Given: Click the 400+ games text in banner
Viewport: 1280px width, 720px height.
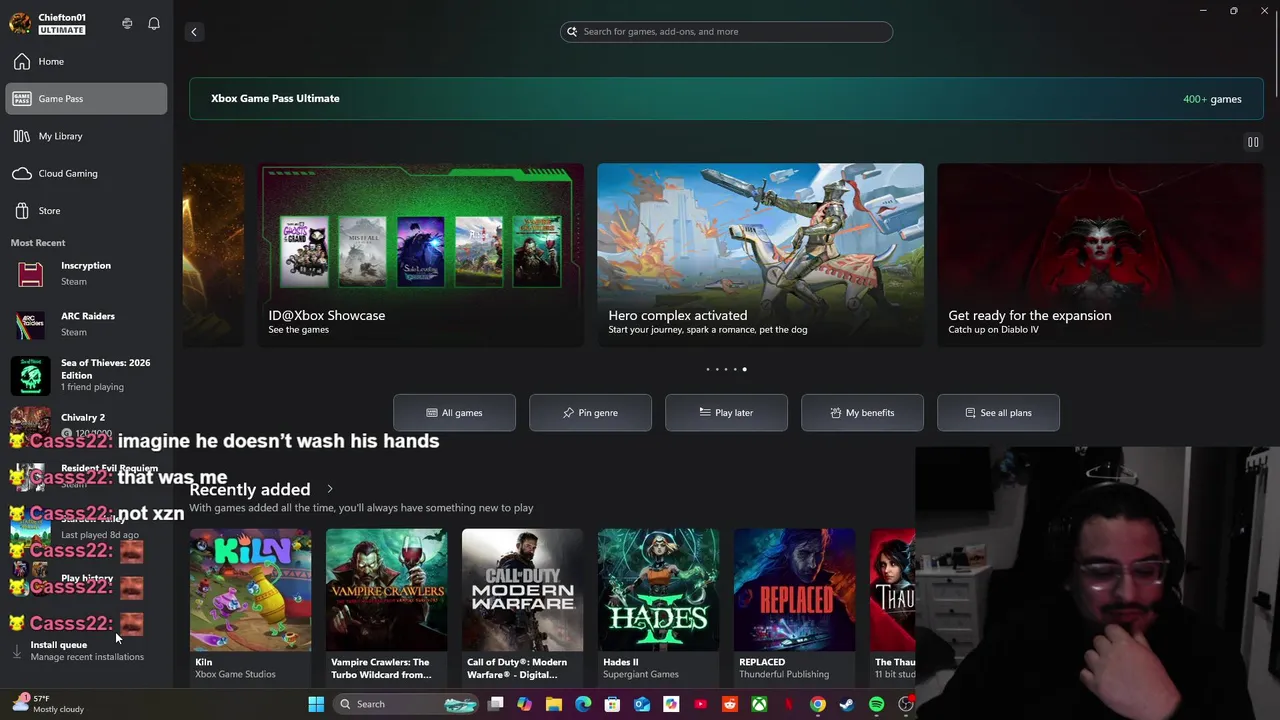Looking at the screenshot, I should pyautogui.click(x=1212, y=99).
